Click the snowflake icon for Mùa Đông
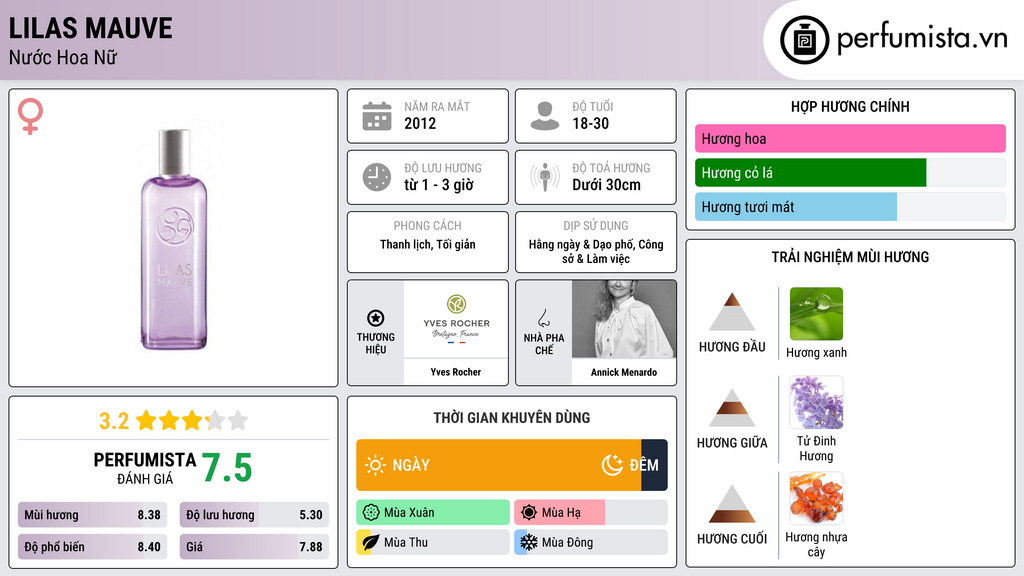Screen dimensions: 1024x576 529,542
